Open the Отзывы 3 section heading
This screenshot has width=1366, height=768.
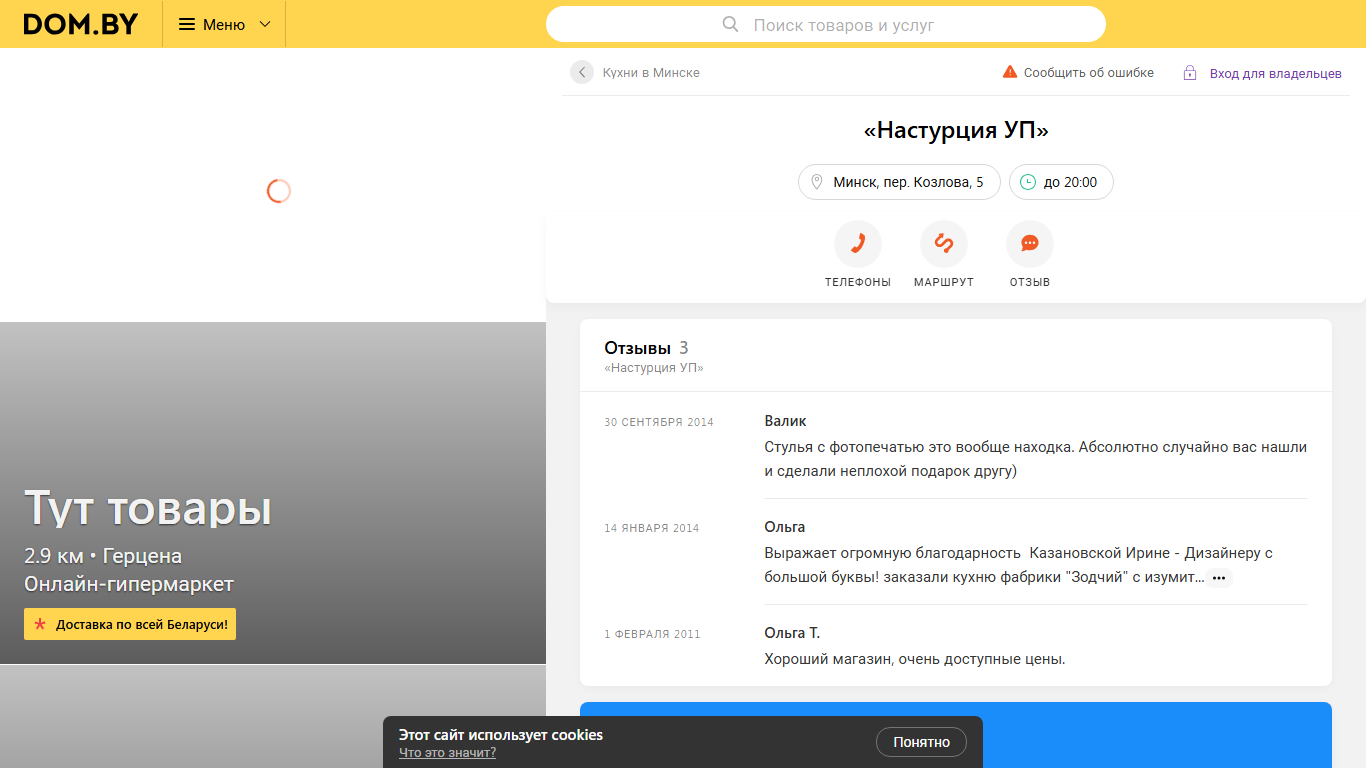click(x=646, y=348)
